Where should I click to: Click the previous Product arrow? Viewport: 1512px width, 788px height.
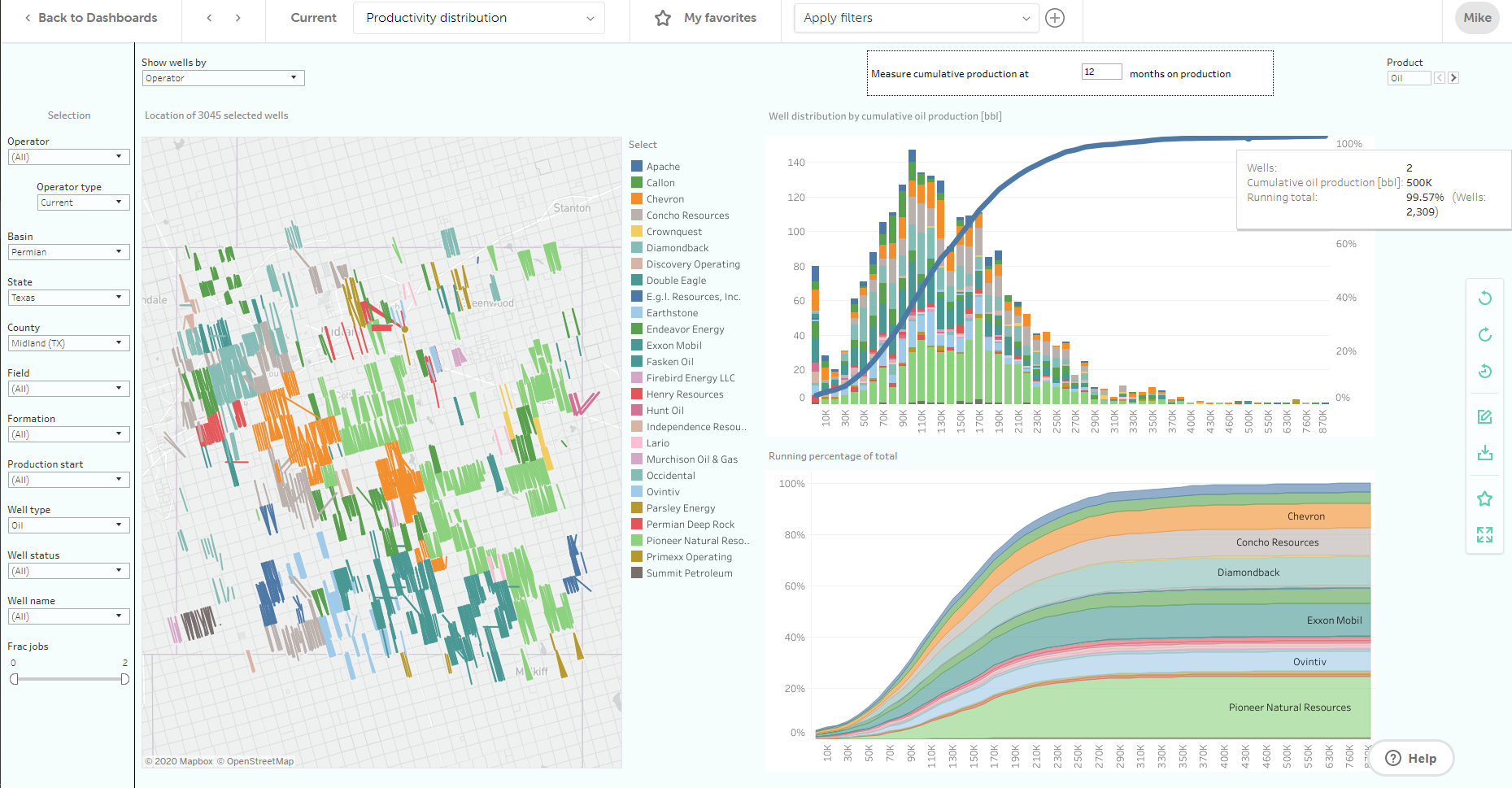pyautogui.click(x=1440, y=78)
